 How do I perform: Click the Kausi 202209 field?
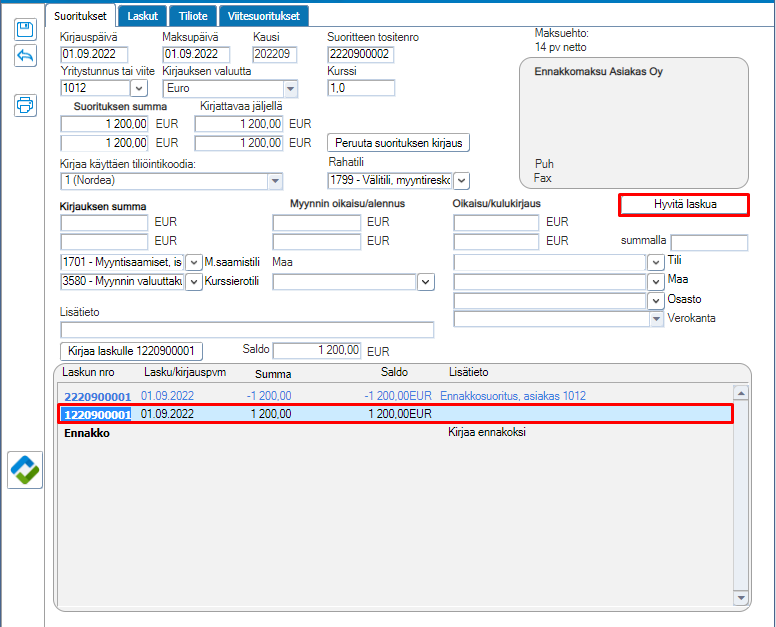pyautogui.click(x=275, y=54)
